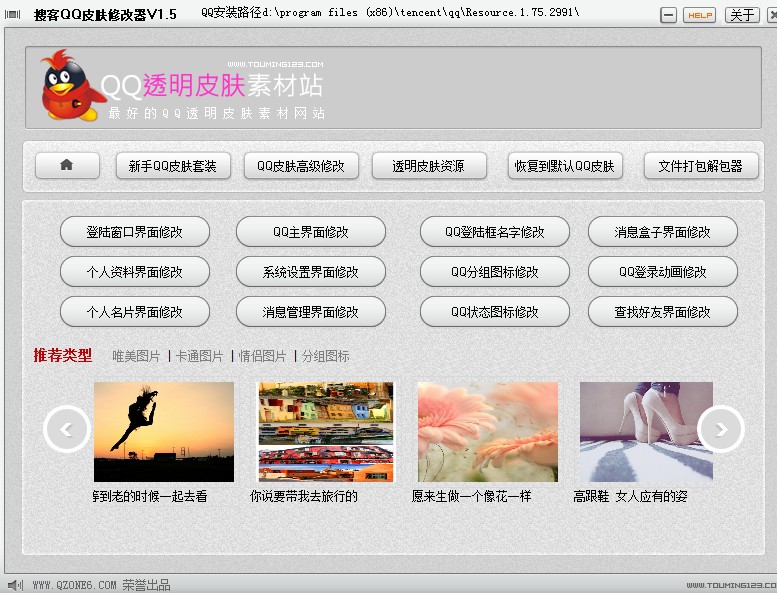Open QQ状态图标修改 option

tap(495, 312)
